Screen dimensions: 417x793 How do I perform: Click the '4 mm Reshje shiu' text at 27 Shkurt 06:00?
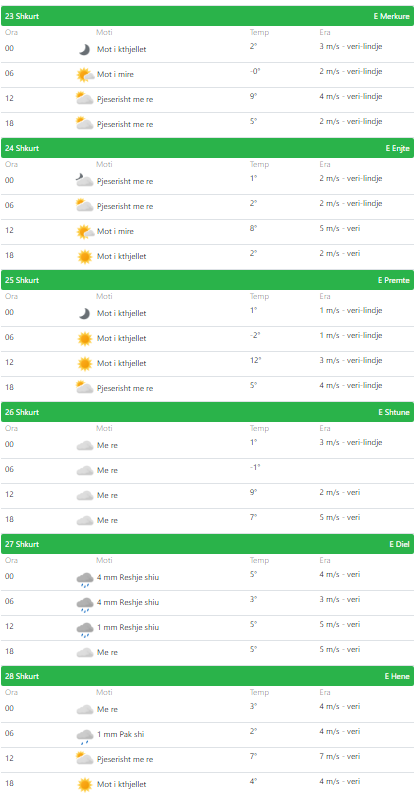pos(128,602)
